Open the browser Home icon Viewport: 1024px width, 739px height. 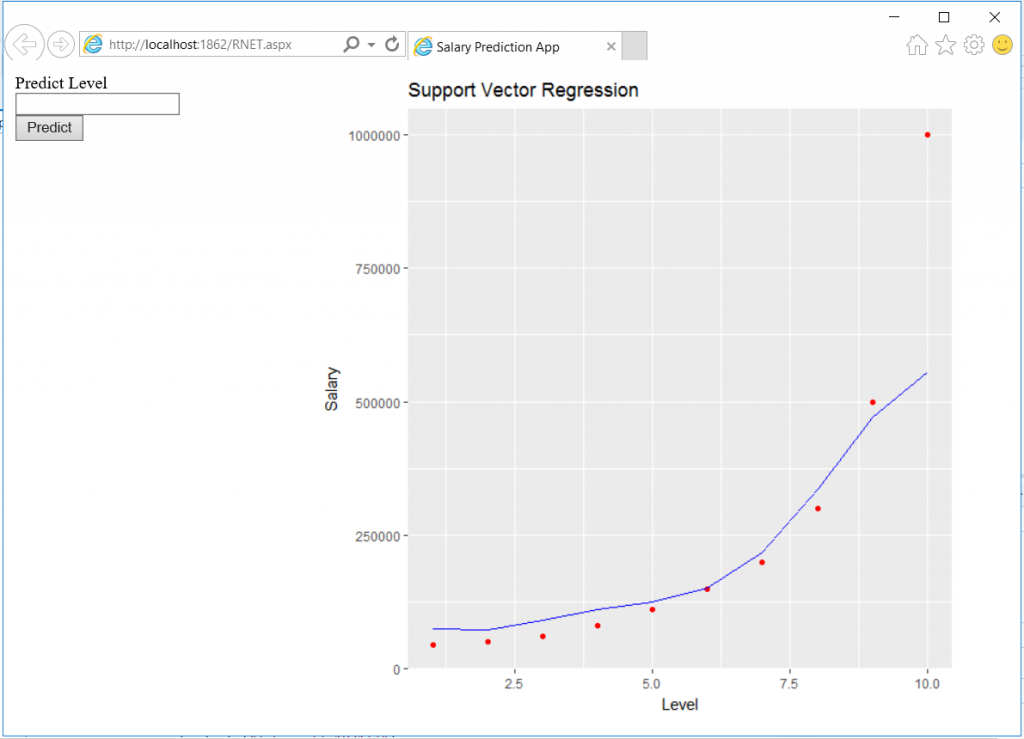tap(917, 44)
